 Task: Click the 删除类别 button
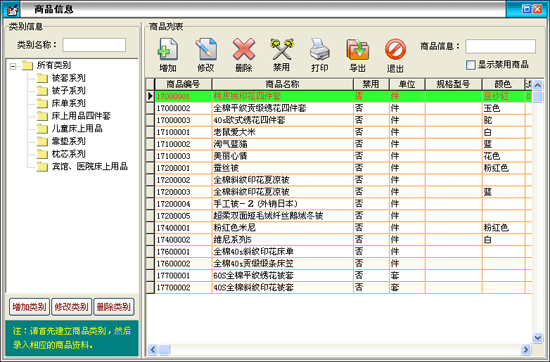(114, 307)
